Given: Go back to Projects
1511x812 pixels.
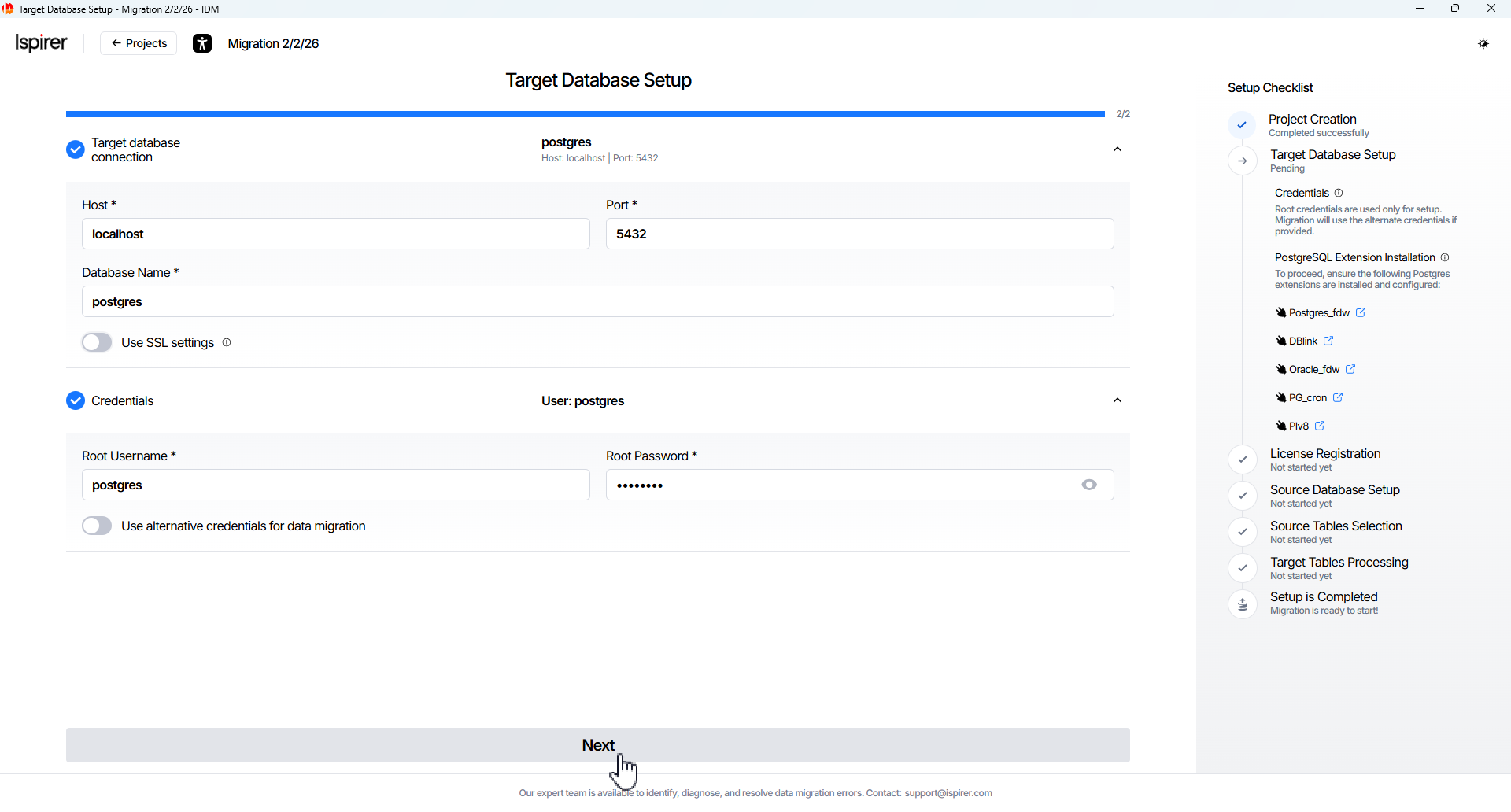Looking at the screenshot, I should (139, 43).
